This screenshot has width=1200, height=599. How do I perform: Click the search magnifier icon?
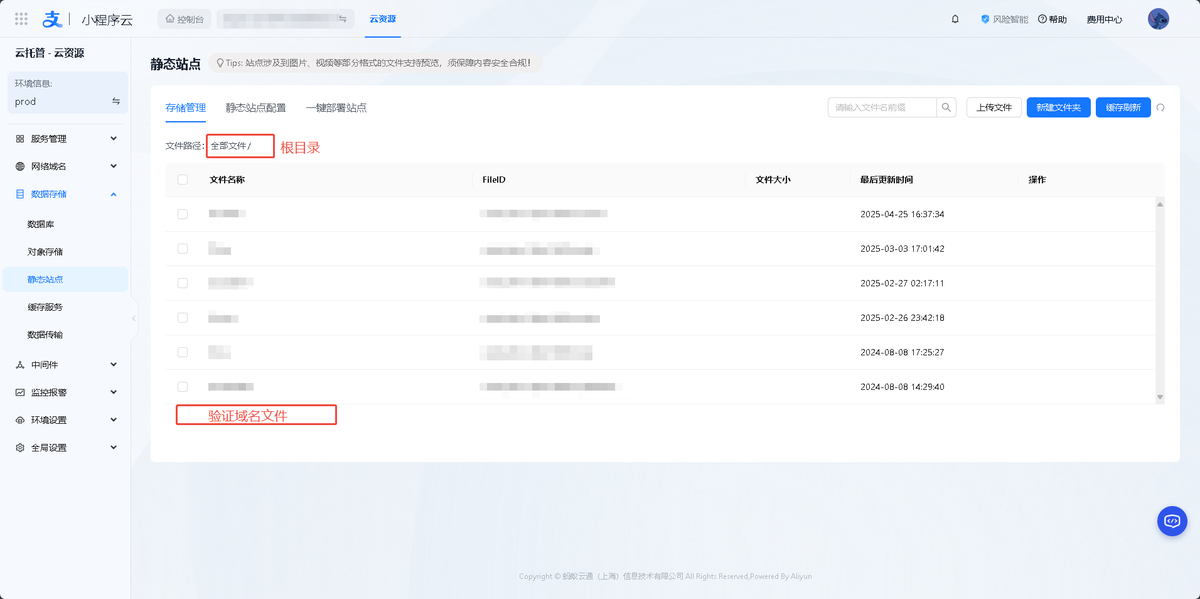946,108
